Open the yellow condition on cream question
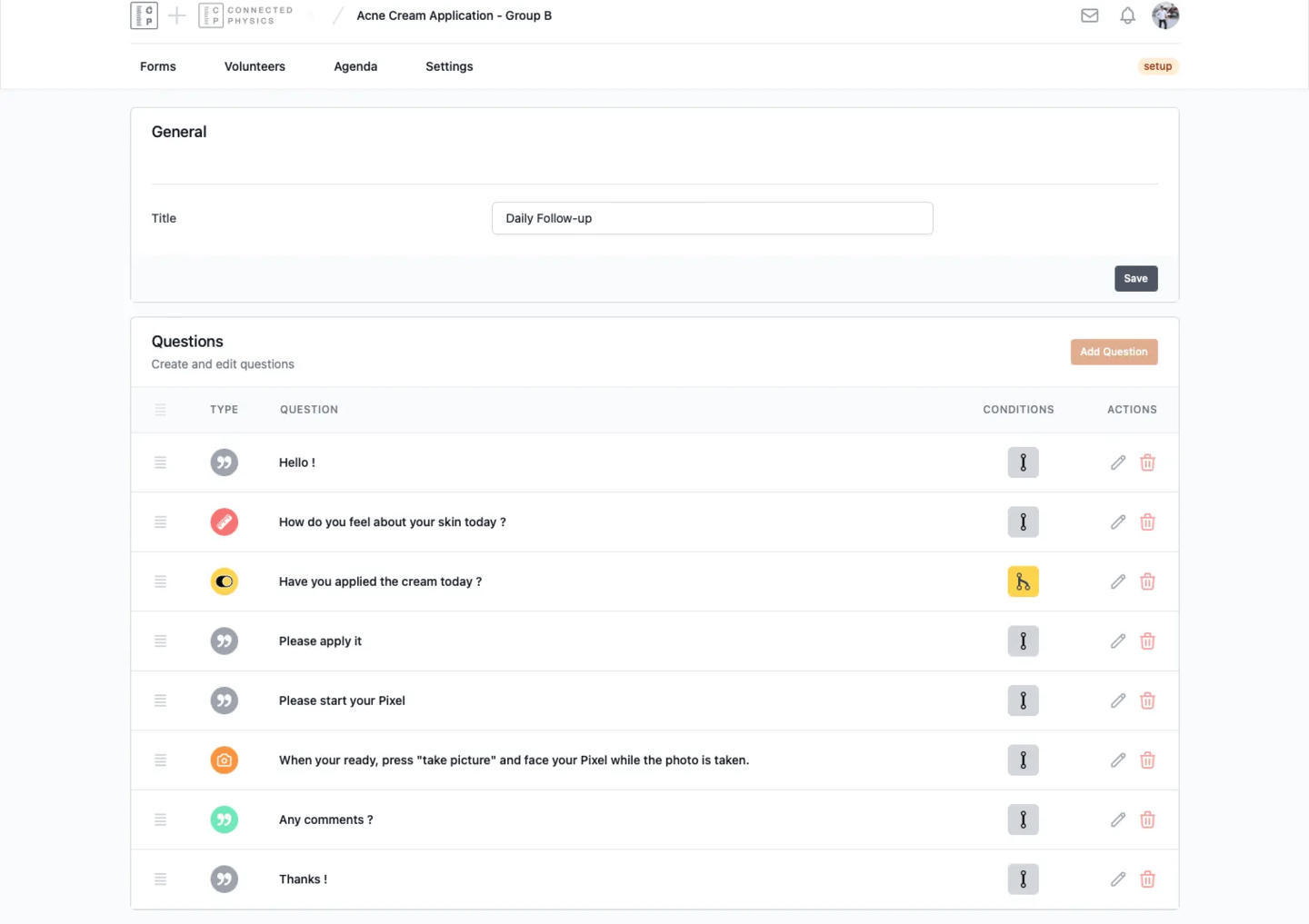This screenshot has width=1309, height=924. 1023,581
